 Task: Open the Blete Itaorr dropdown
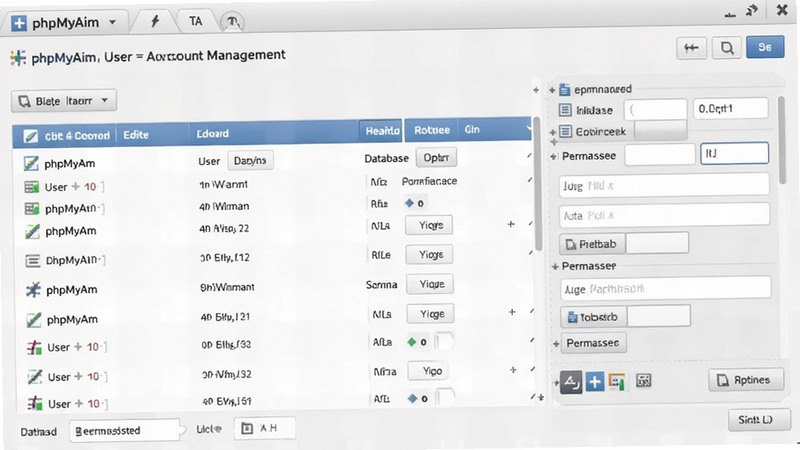(64, 101)
